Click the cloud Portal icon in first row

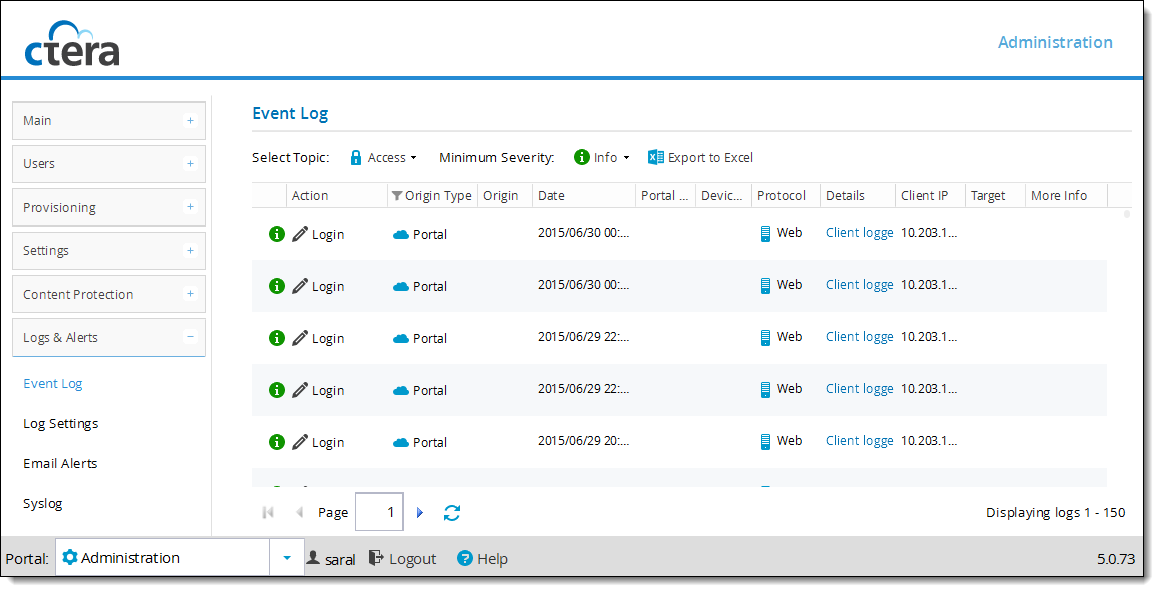pyautogui.click(x=401, y=234)
